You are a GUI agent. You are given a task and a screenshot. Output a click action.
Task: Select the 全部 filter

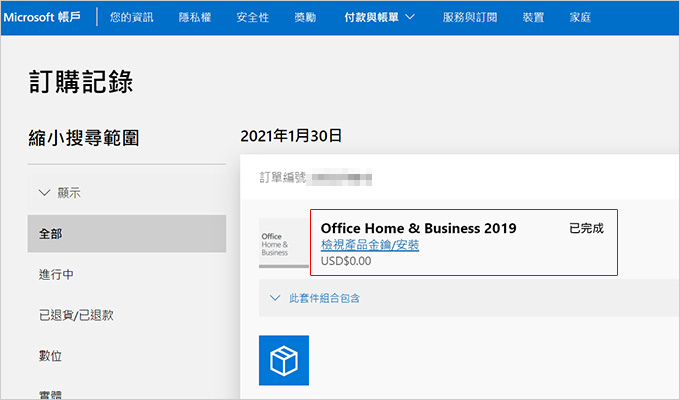coord(127,233)
